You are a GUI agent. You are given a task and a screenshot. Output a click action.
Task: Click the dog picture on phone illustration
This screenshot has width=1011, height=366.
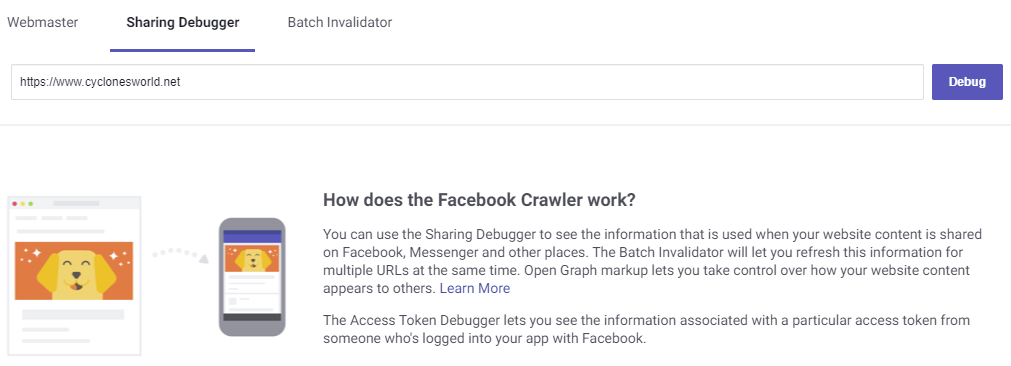tap(252, 258)
